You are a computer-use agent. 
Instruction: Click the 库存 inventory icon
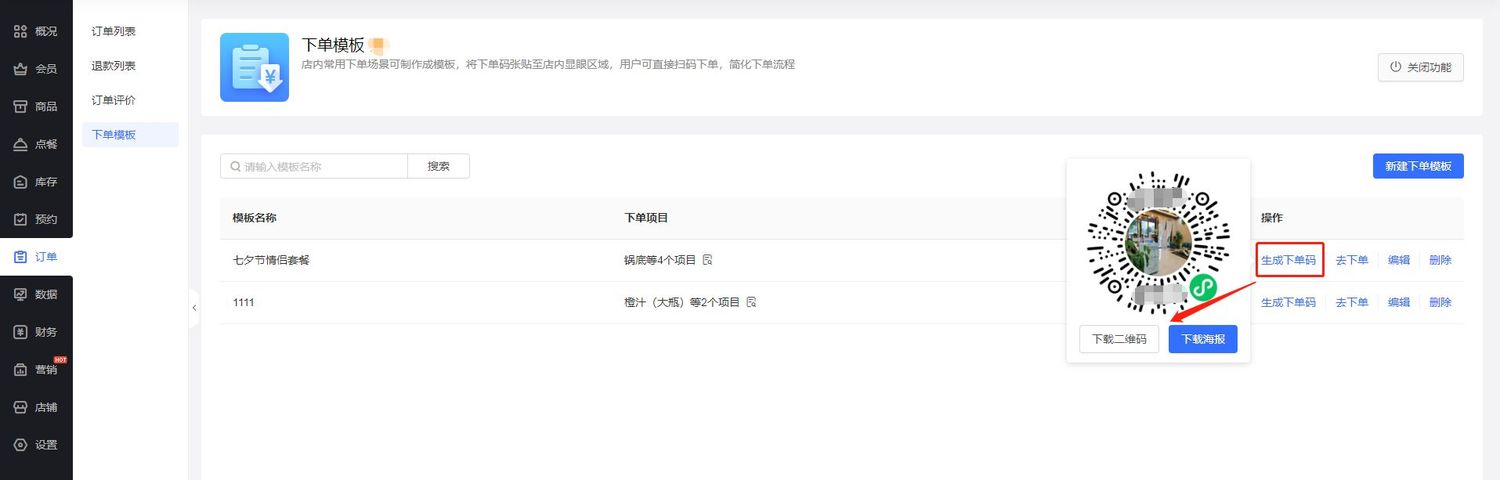point(20,182)
